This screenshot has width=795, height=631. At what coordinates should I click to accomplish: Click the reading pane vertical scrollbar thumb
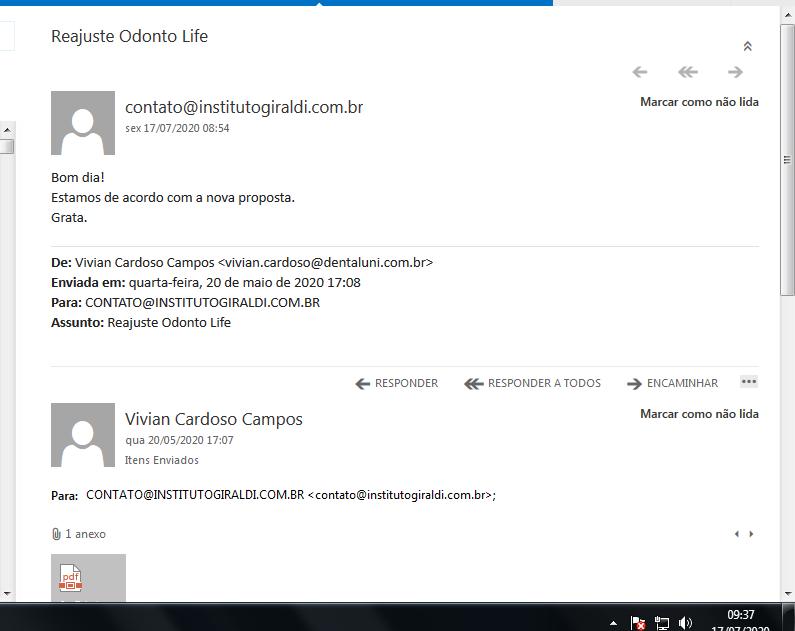coord(787,159)
